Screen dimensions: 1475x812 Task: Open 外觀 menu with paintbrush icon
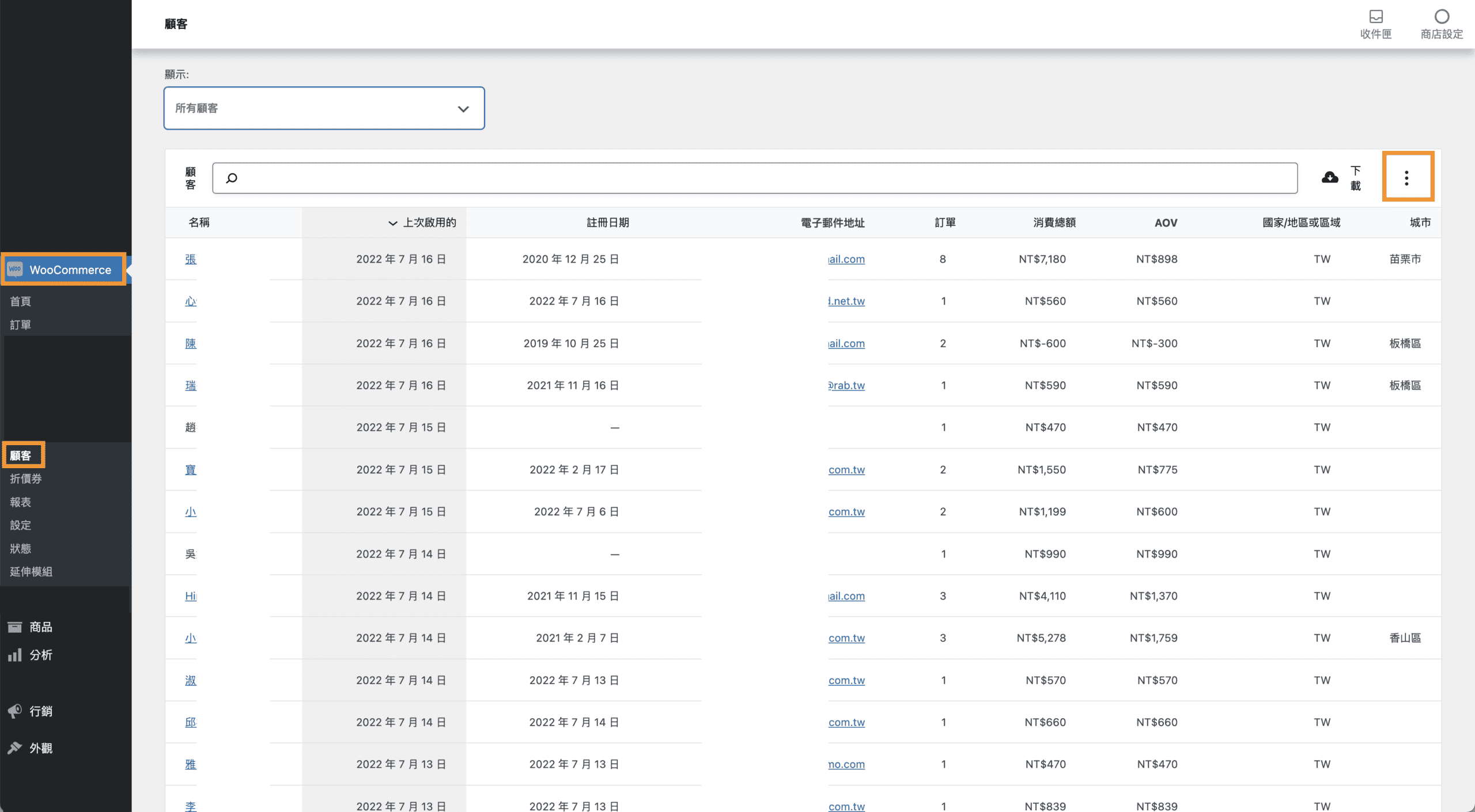(15, 748)
